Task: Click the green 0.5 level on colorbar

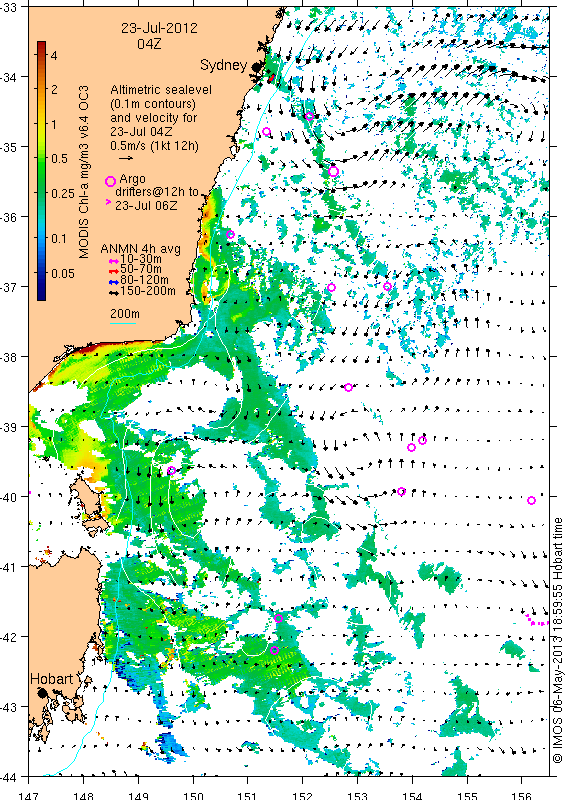Action: pyautogui.click(x=42, y=158)
